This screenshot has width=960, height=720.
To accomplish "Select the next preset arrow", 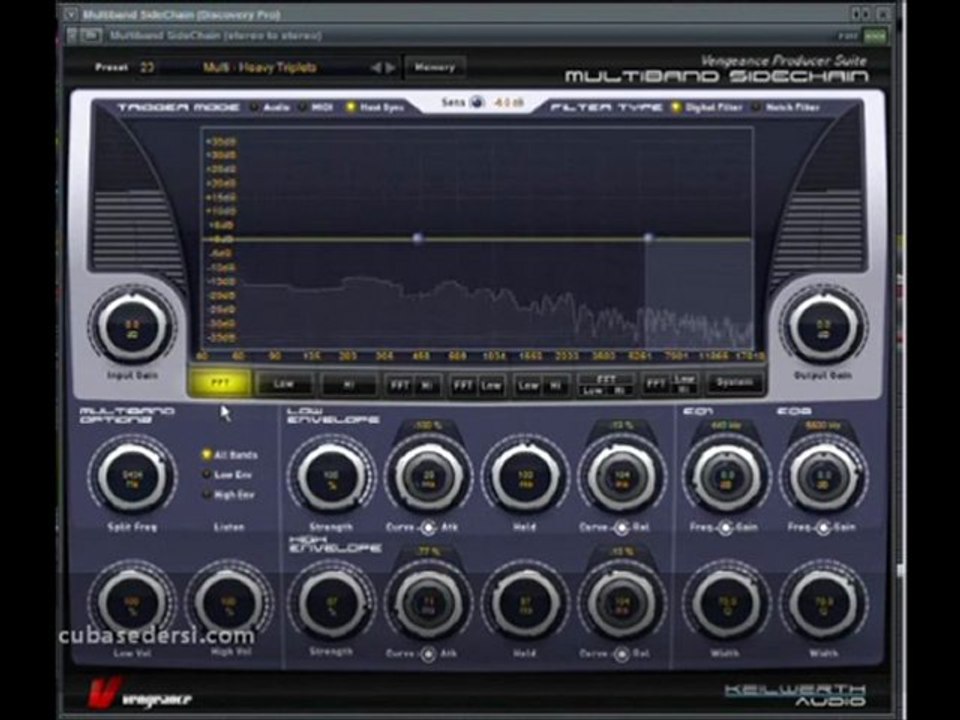I will coord(390,67).
